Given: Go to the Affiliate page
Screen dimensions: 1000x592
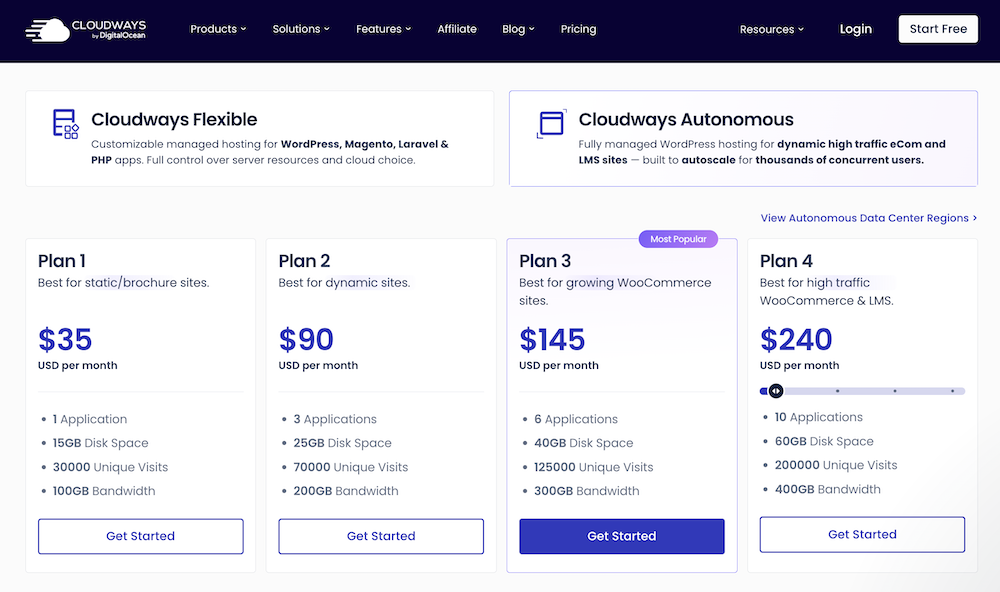Looking at the screenshot, I should (457, 29).
